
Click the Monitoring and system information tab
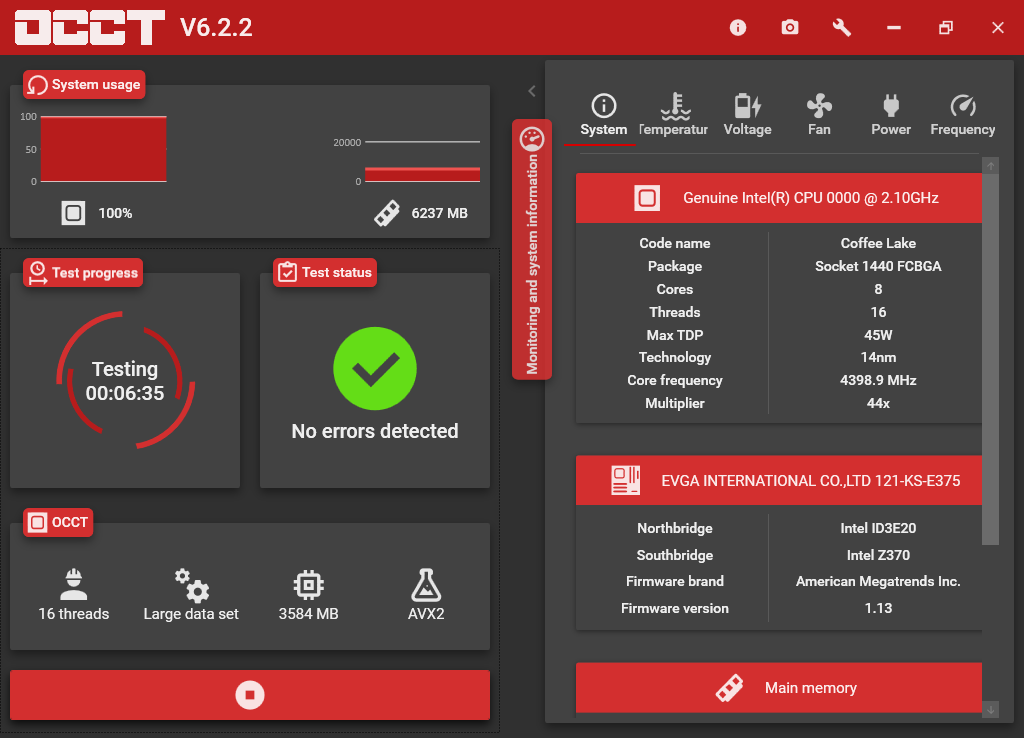coord(532,249)
